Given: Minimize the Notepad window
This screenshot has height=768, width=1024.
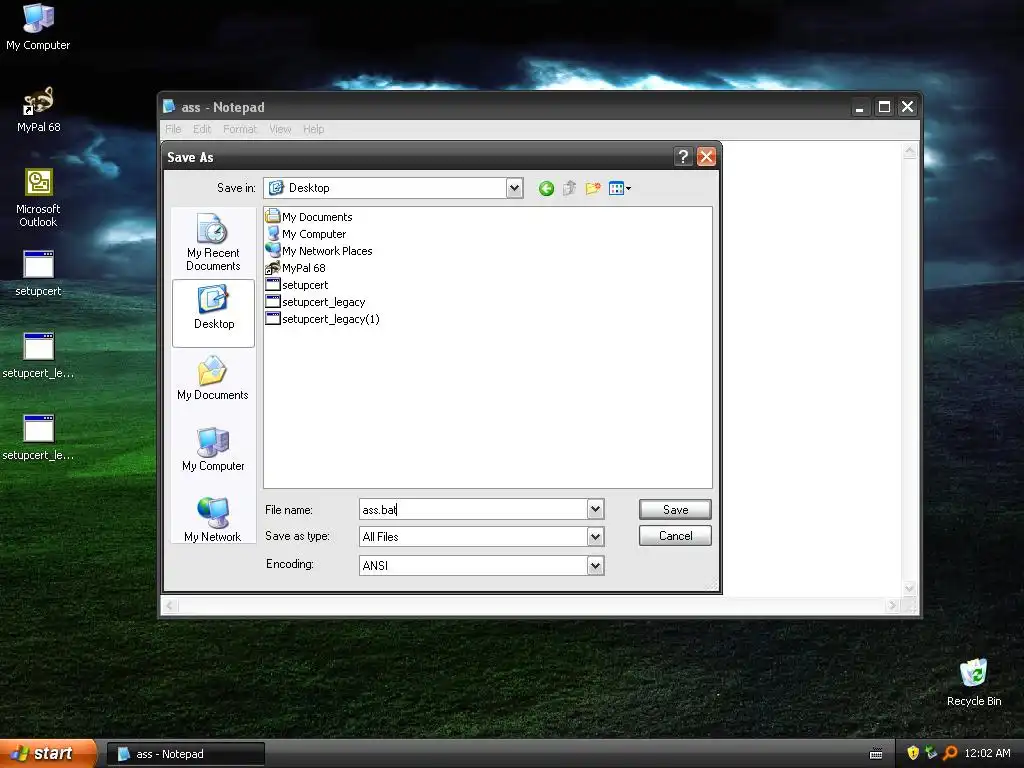Looking at the screenshot, I should click(x=859, y=107).
